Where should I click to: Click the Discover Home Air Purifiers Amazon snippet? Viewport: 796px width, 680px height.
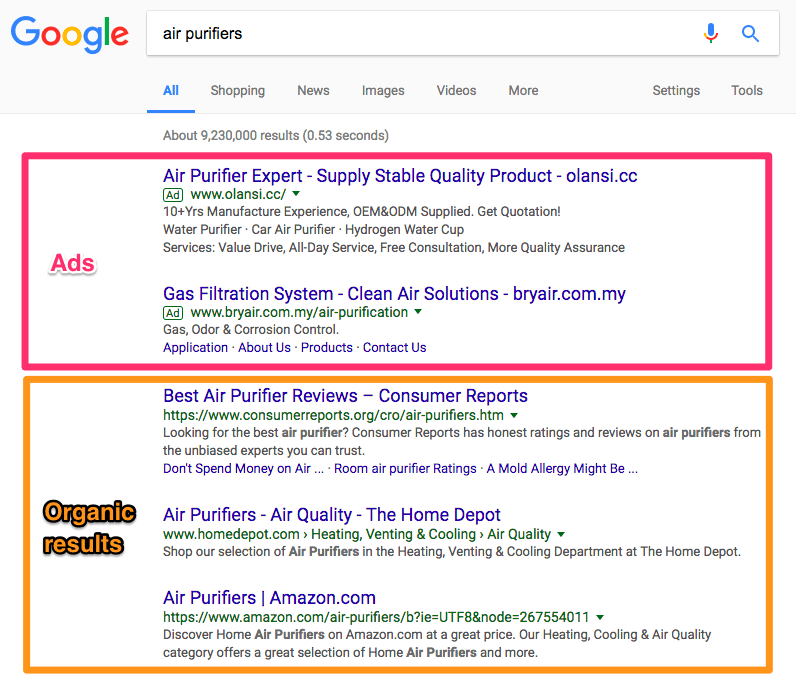pyautogui.click(x=437, y=643)
